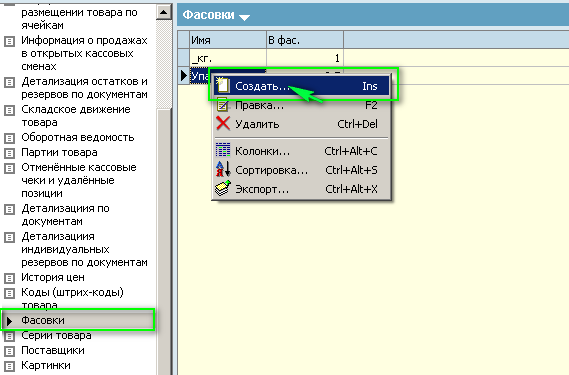
Task: Click the red X Удалить icon
Action: [x=223, y=123]
